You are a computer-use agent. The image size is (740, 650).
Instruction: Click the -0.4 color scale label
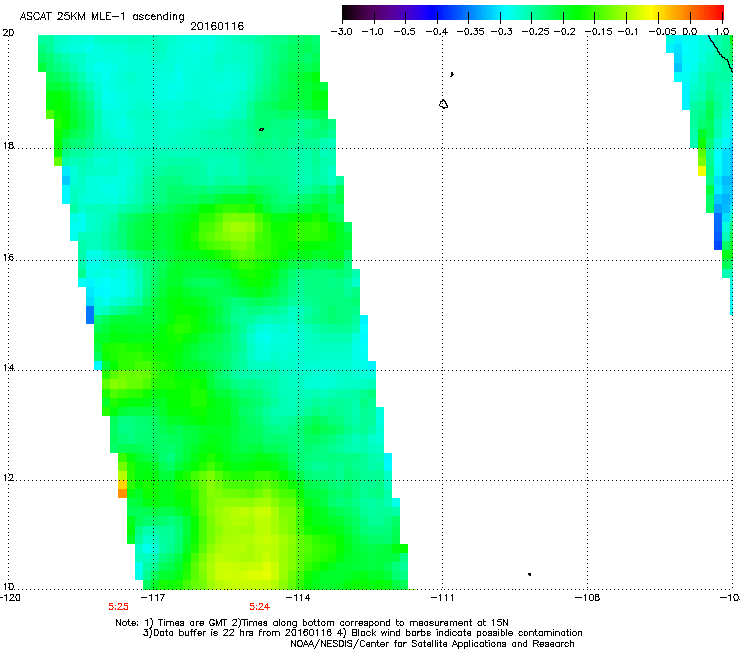click(437, 32)
